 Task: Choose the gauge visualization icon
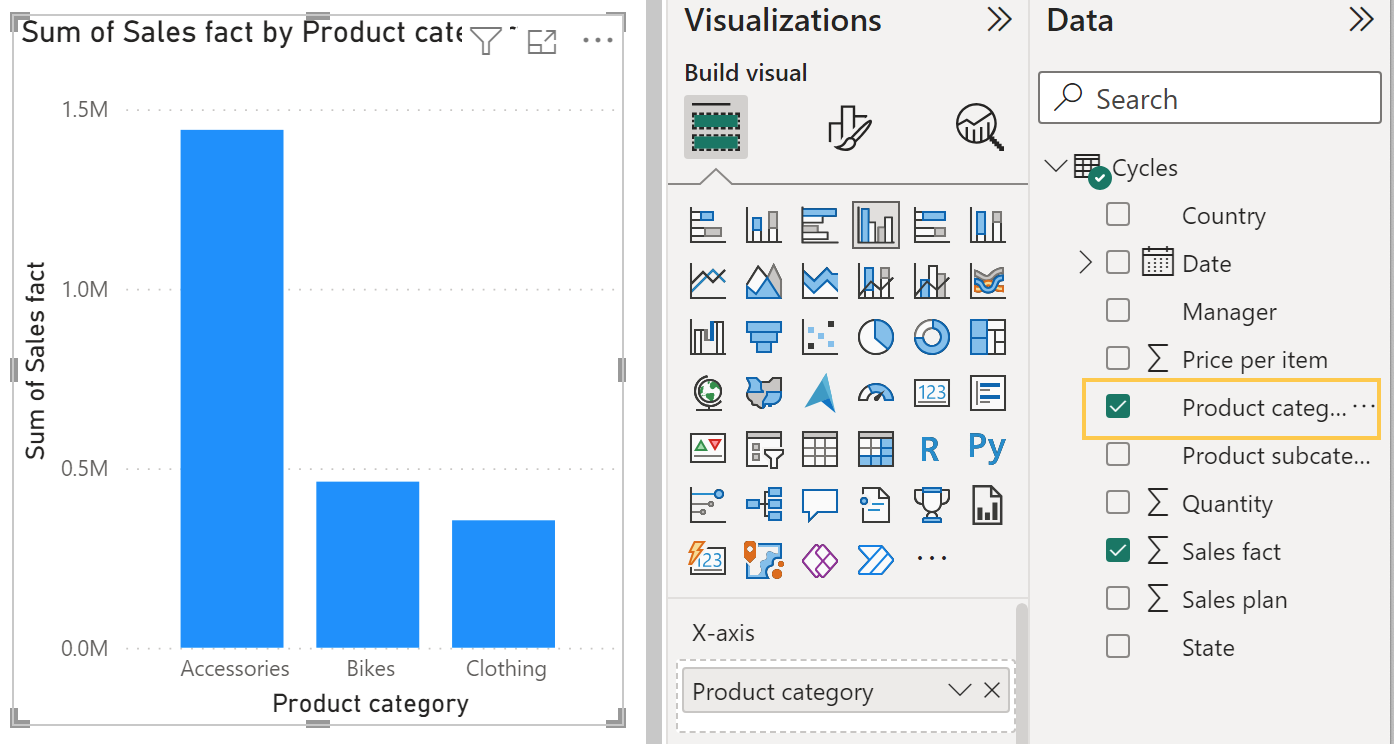pyautogui.click(x=876, y=393)
